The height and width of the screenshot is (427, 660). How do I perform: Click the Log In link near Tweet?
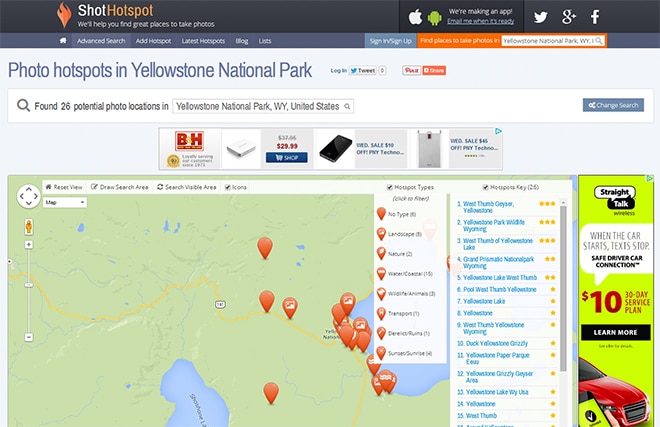click(338, 70)
